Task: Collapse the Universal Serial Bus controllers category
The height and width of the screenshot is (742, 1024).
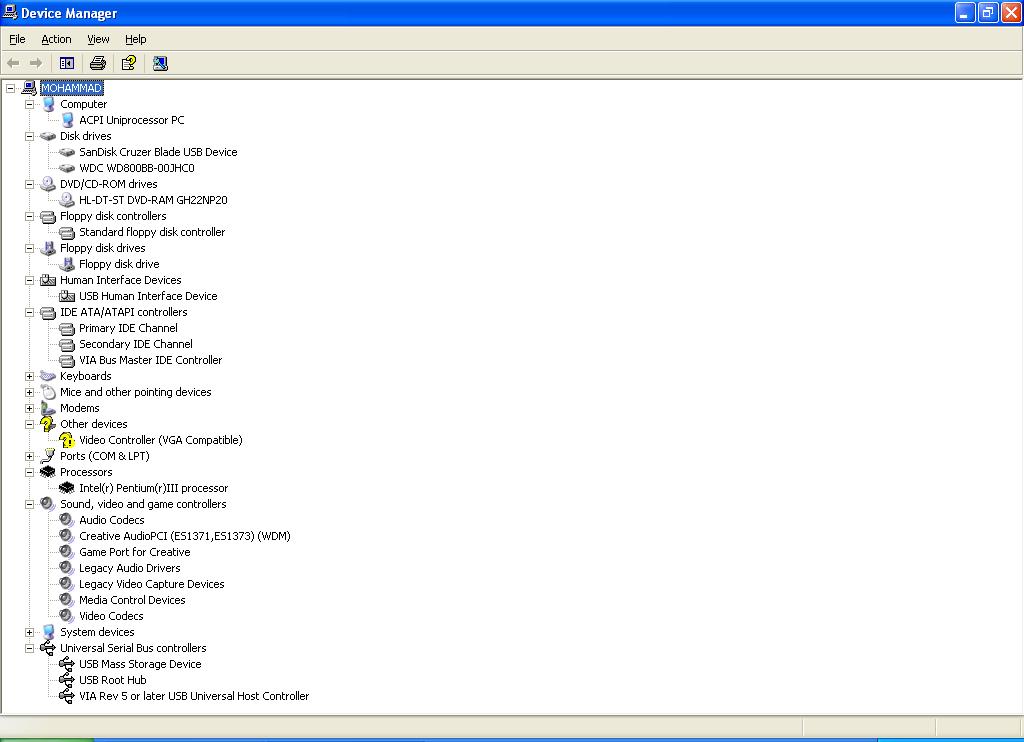Action: (29, 649)
